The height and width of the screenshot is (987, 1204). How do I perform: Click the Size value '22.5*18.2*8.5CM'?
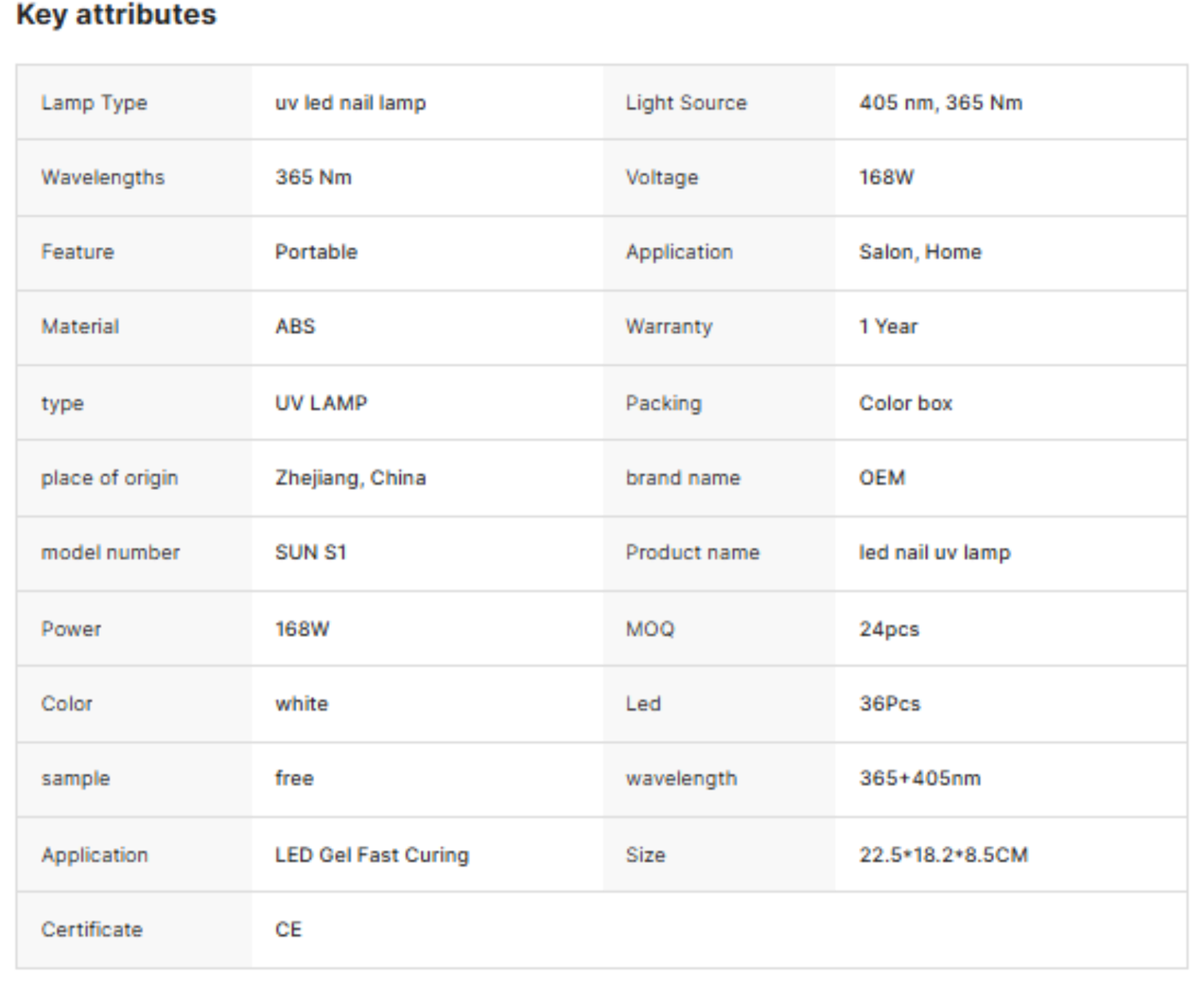[943, 855]
